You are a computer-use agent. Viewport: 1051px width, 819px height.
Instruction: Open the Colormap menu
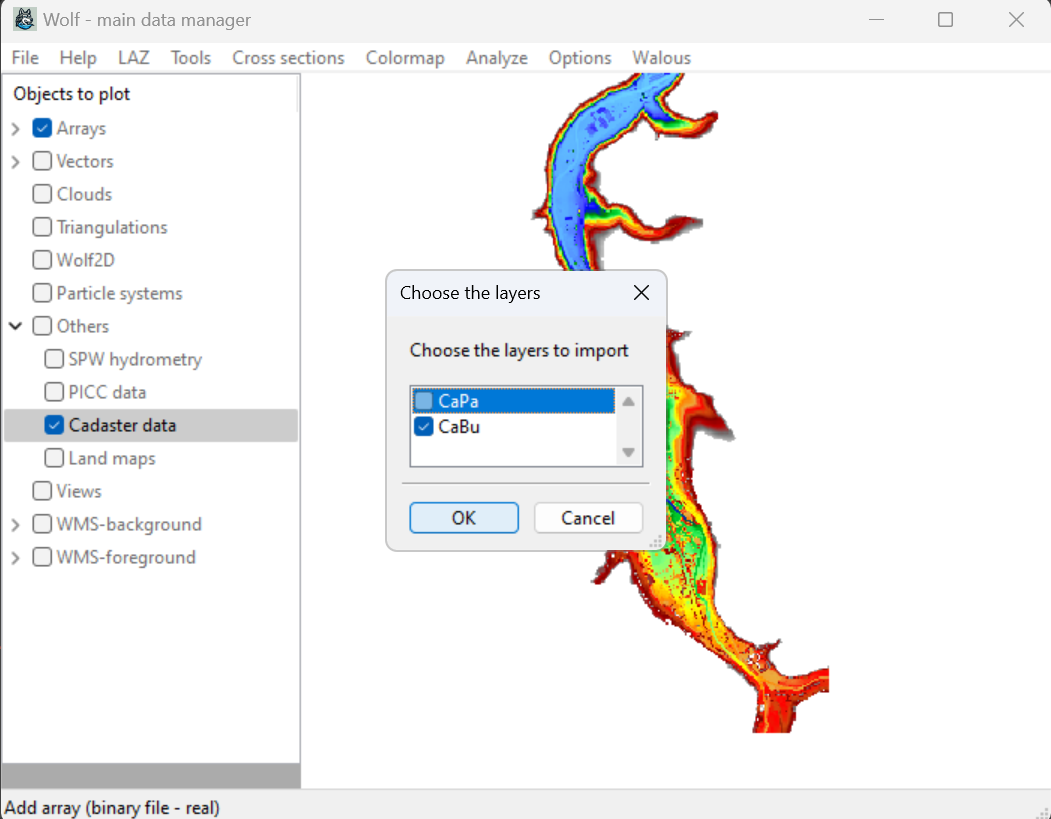[404, 58]
